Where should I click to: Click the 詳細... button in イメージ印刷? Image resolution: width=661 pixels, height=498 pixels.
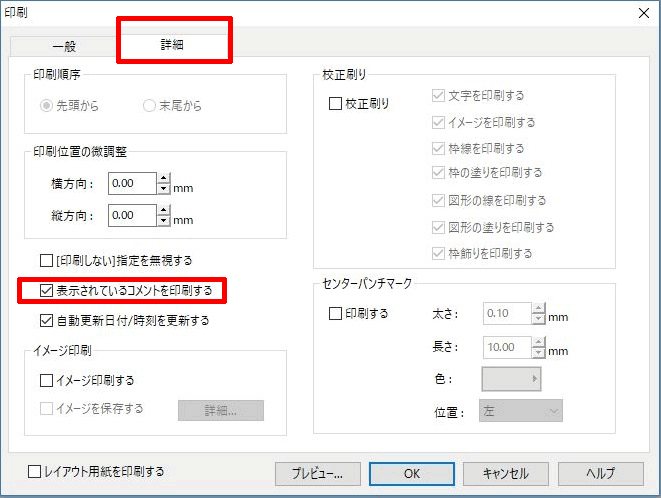pyautogui.click(x=221, y=411)
